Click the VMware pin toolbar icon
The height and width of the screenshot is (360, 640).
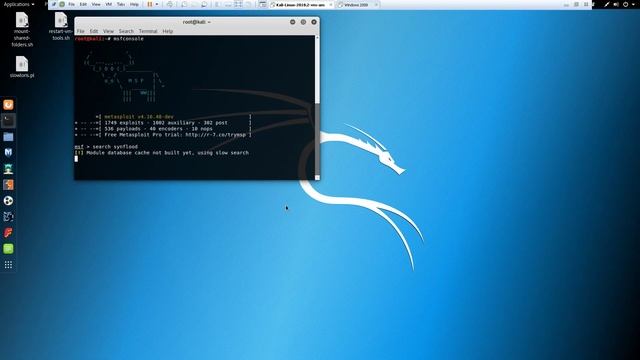54,4
